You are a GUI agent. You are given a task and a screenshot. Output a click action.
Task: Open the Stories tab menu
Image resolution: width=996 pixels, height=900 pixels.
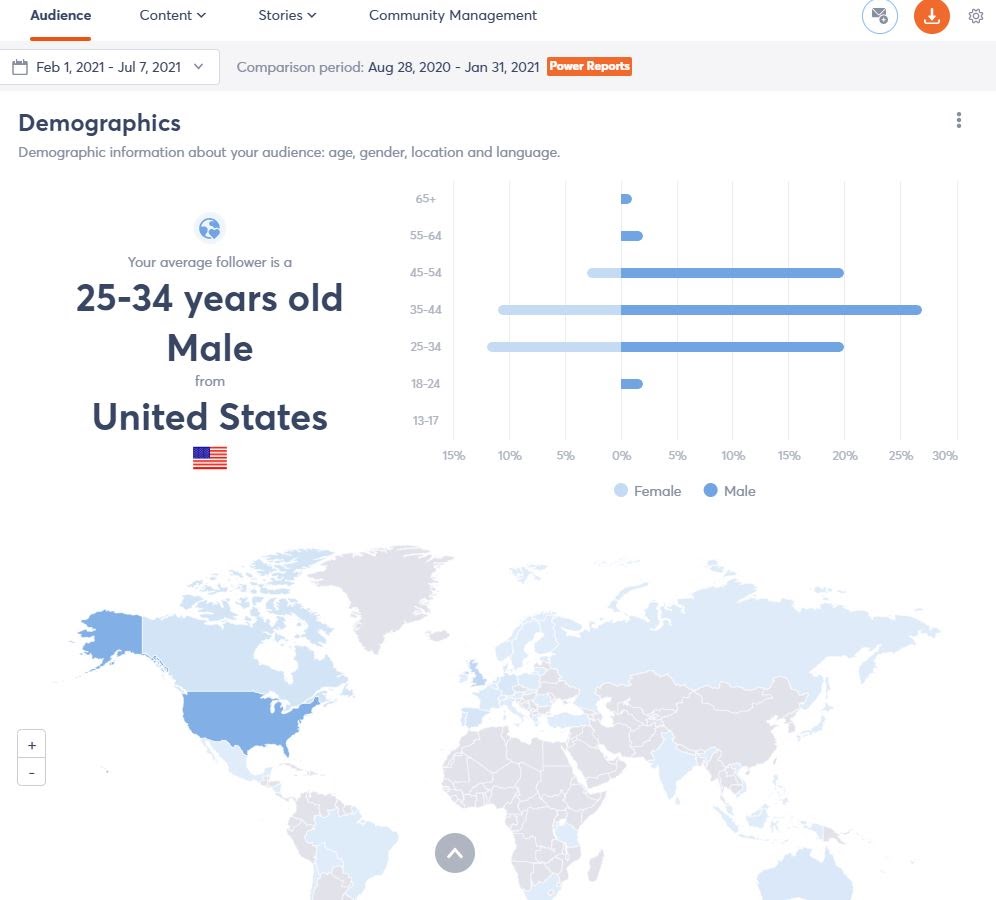(287, 15)
